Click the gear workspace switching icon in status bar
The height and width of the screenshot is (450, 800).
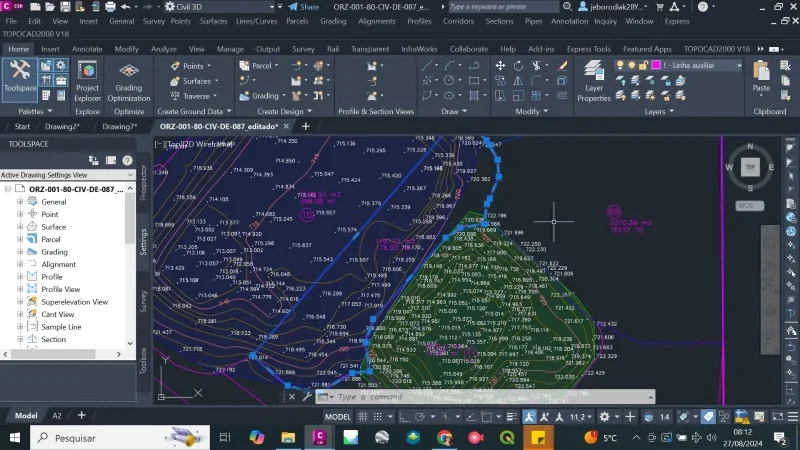click(x=605, y=417)
